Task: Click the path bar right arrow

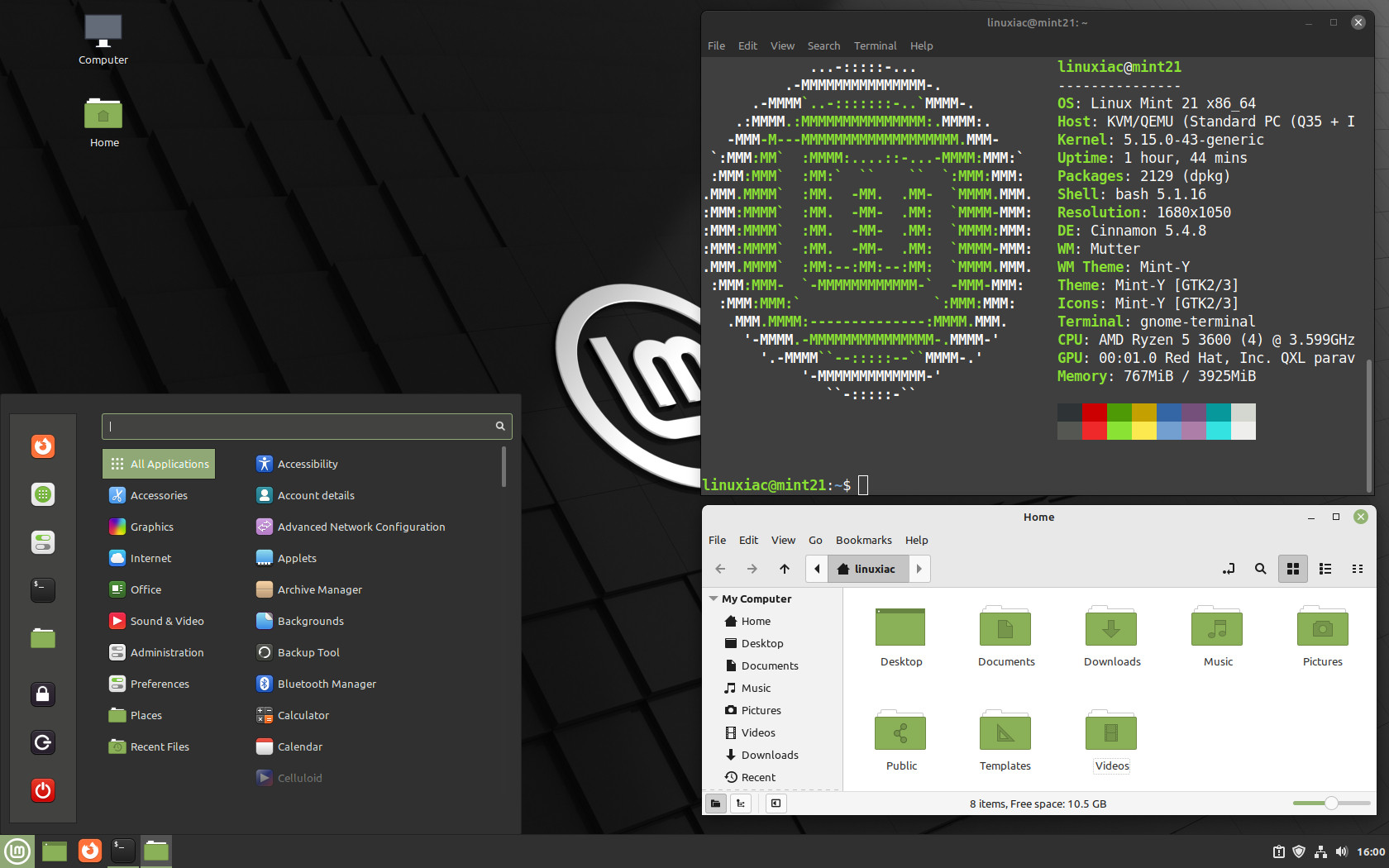Action: (x=919, y=569)
